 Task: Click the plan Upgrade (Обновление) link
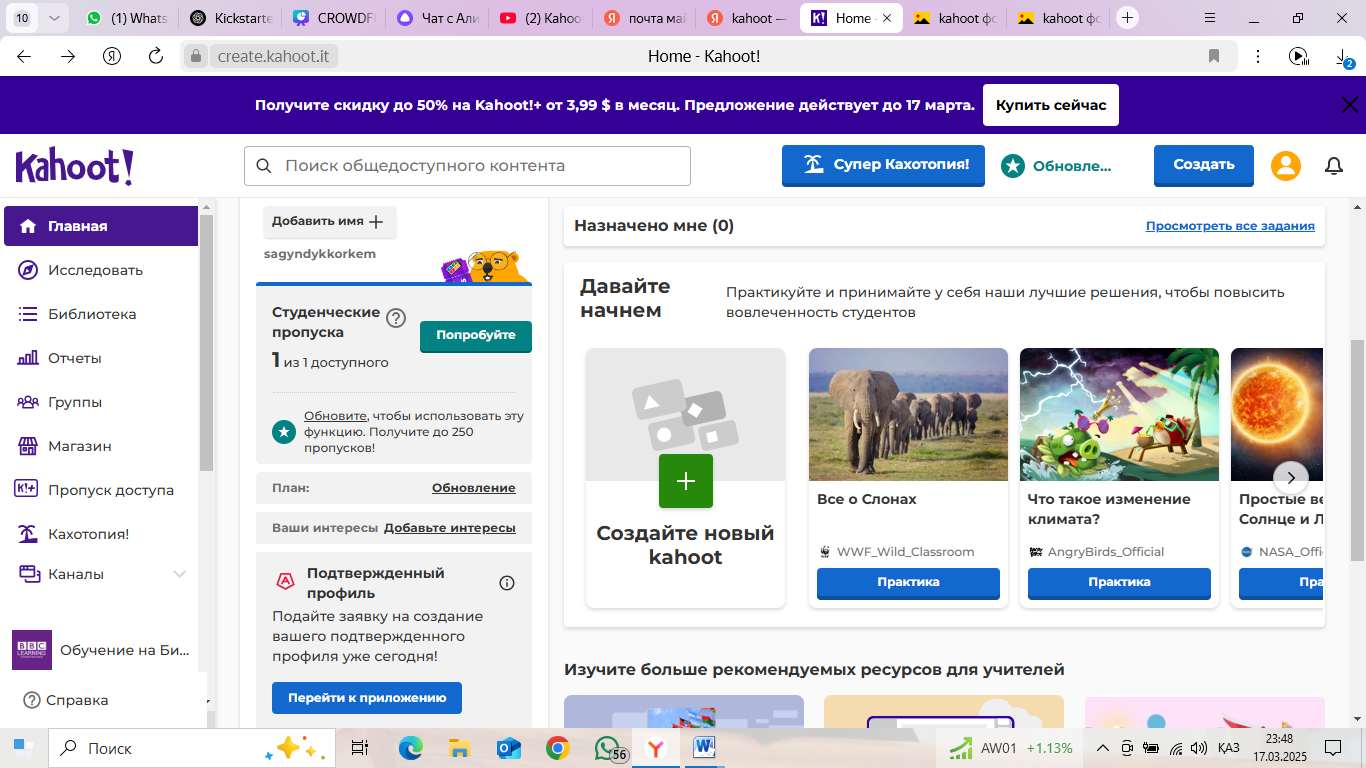coord(474,488)
